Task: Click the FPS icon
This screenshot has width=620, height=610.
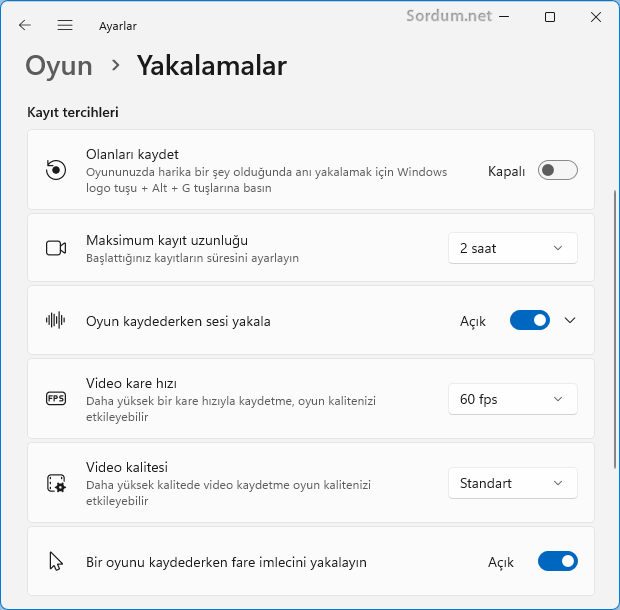Action: point(56,398)
